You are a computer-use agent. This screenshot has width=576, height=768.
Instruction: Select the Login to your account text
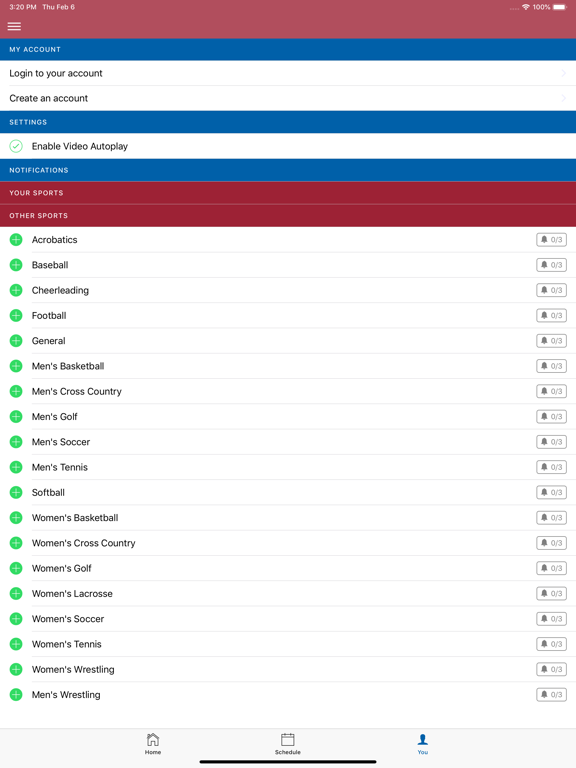coord(56,73)
